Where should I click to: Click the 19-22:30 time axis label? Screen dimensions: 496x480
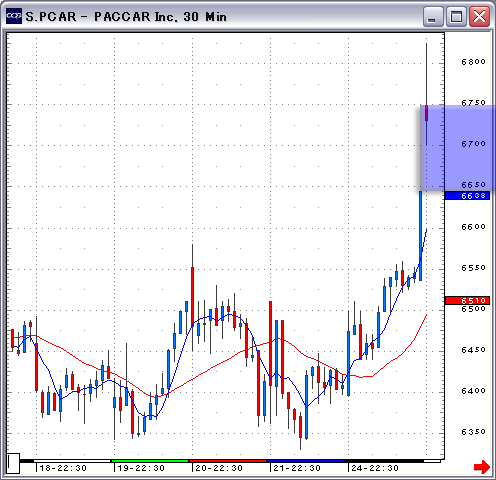click(141, 468)
